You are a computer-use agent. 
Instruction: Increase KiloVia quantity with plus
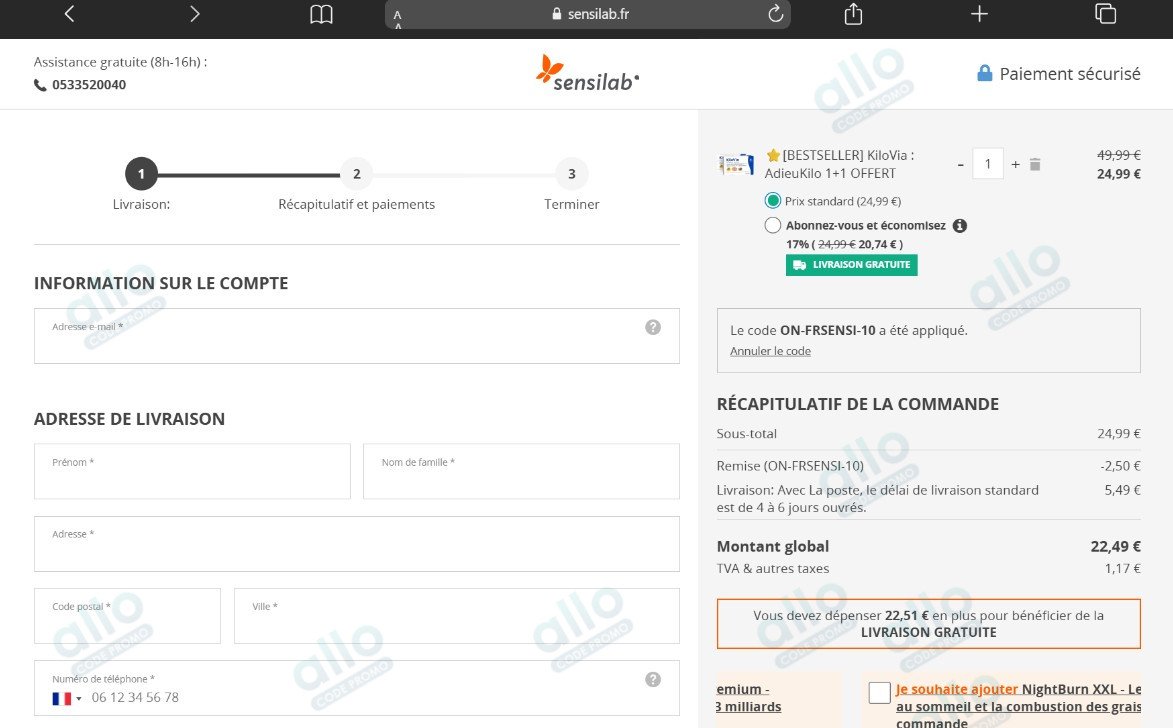tap(1015, 165)
